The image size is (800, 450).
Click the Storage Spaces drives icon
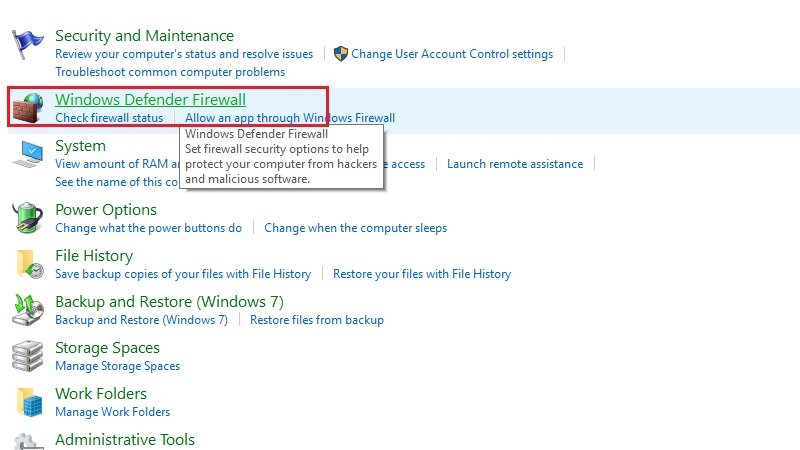point(28,355)
